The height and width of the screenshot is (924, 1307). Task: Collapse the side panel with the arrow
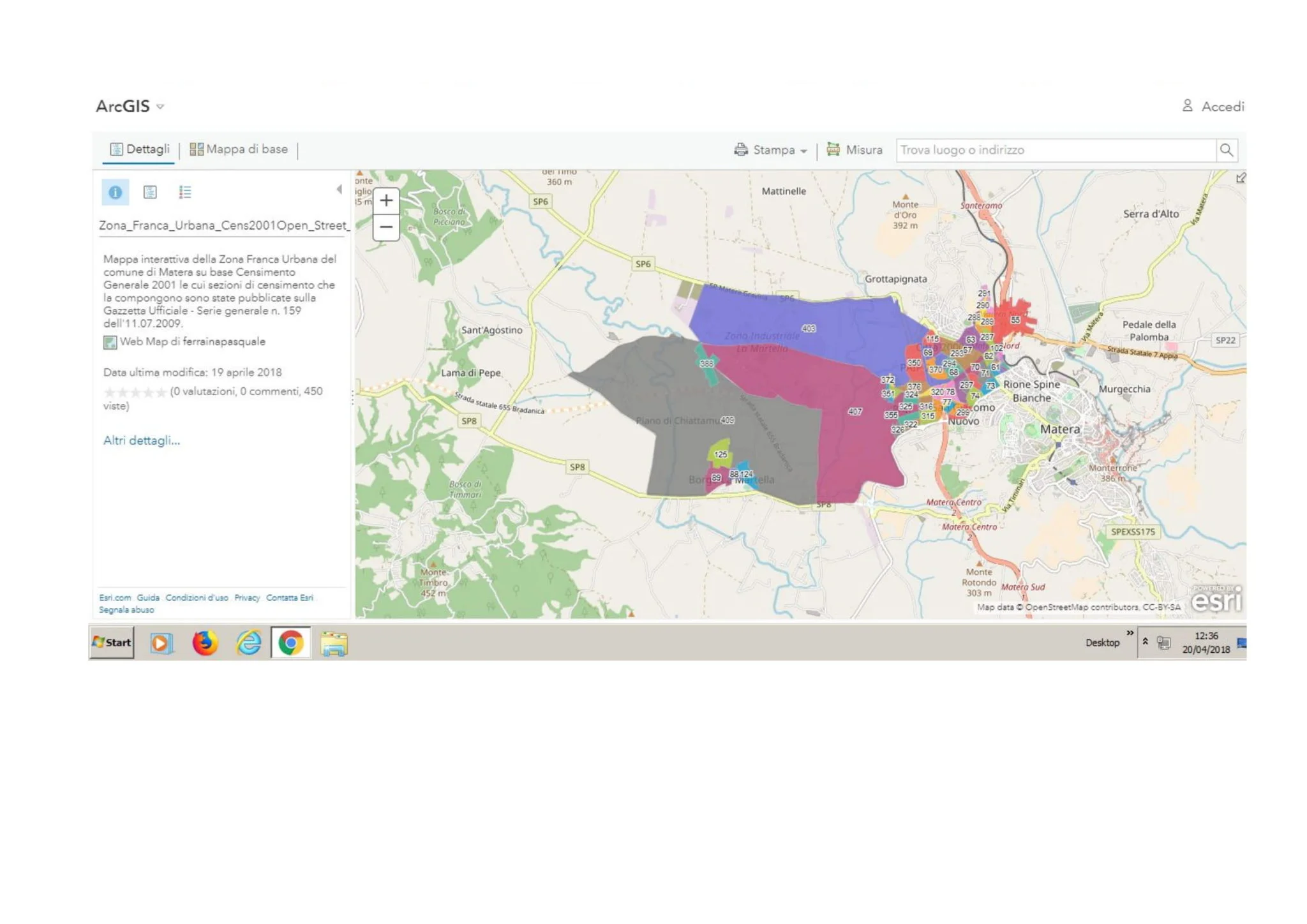(339, 190)
